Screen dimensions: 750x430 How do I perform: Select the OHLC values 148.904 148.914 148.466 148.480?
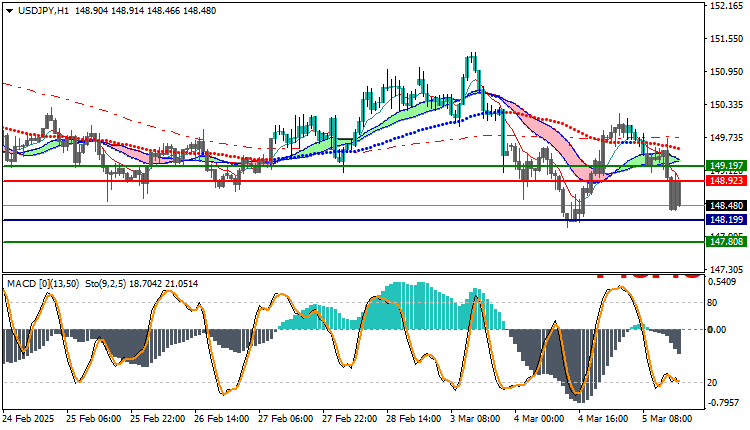pyautogui.click(x=145, y=11)
